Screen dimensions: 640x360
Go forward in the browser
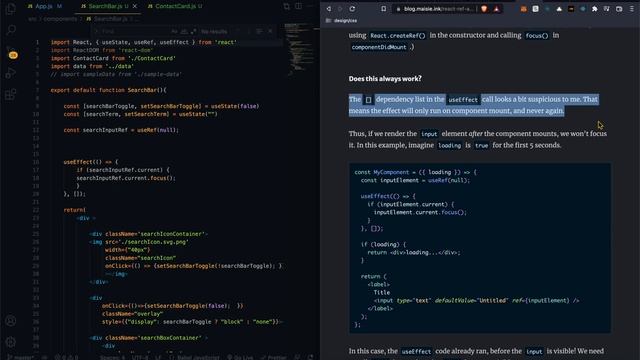[340, 9]
